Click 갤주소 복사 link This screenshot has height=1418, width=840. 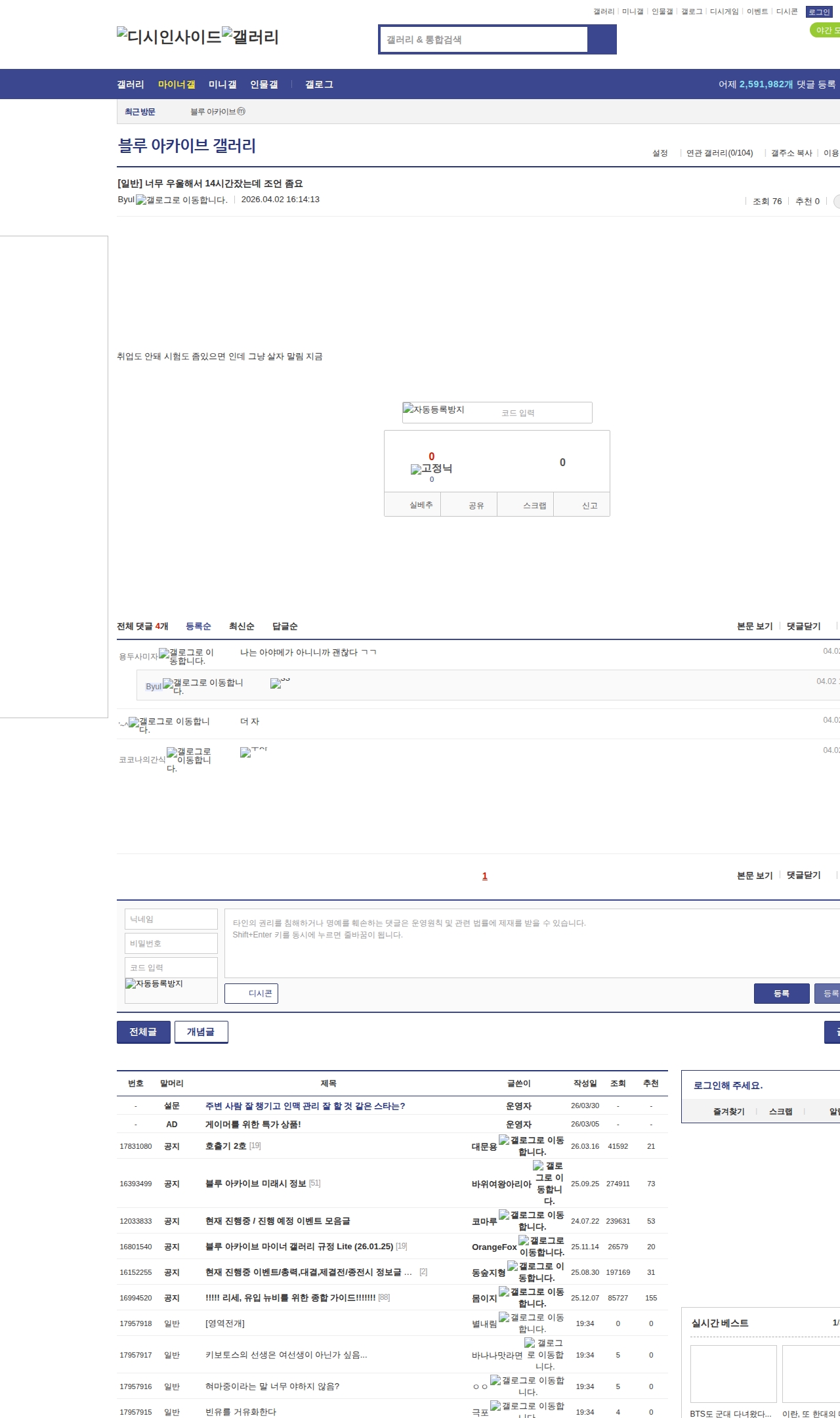(x=791, y=153)
